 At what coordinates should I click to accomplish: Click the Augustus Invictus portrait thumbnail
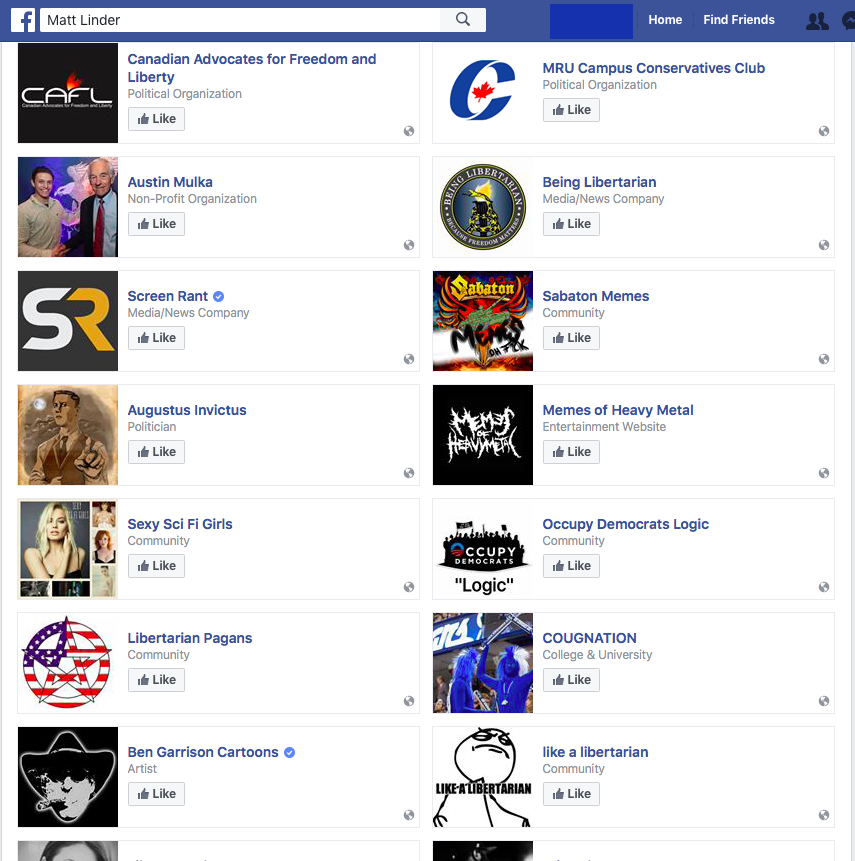(x=68, y=435)
